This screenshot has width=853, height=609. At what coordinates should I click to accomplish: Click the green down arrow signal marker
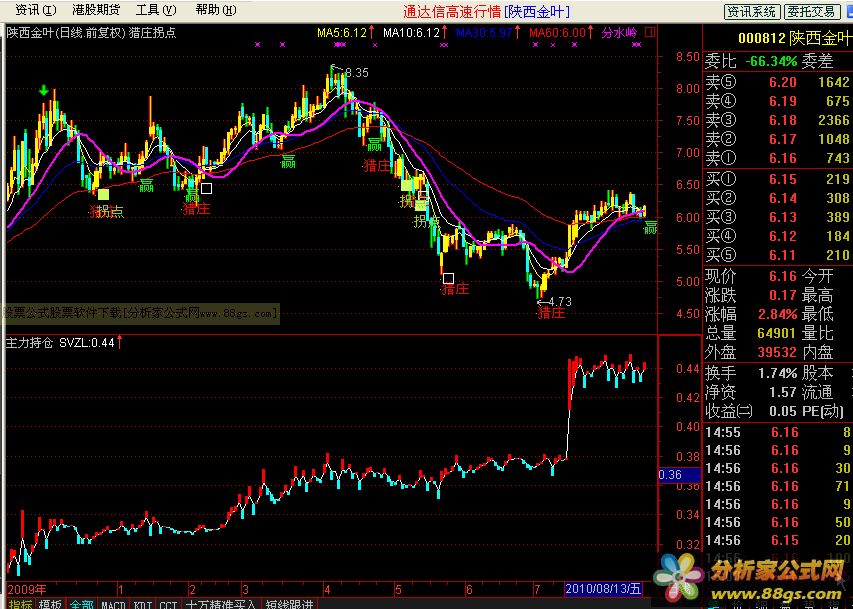click(x=44, y=90)
